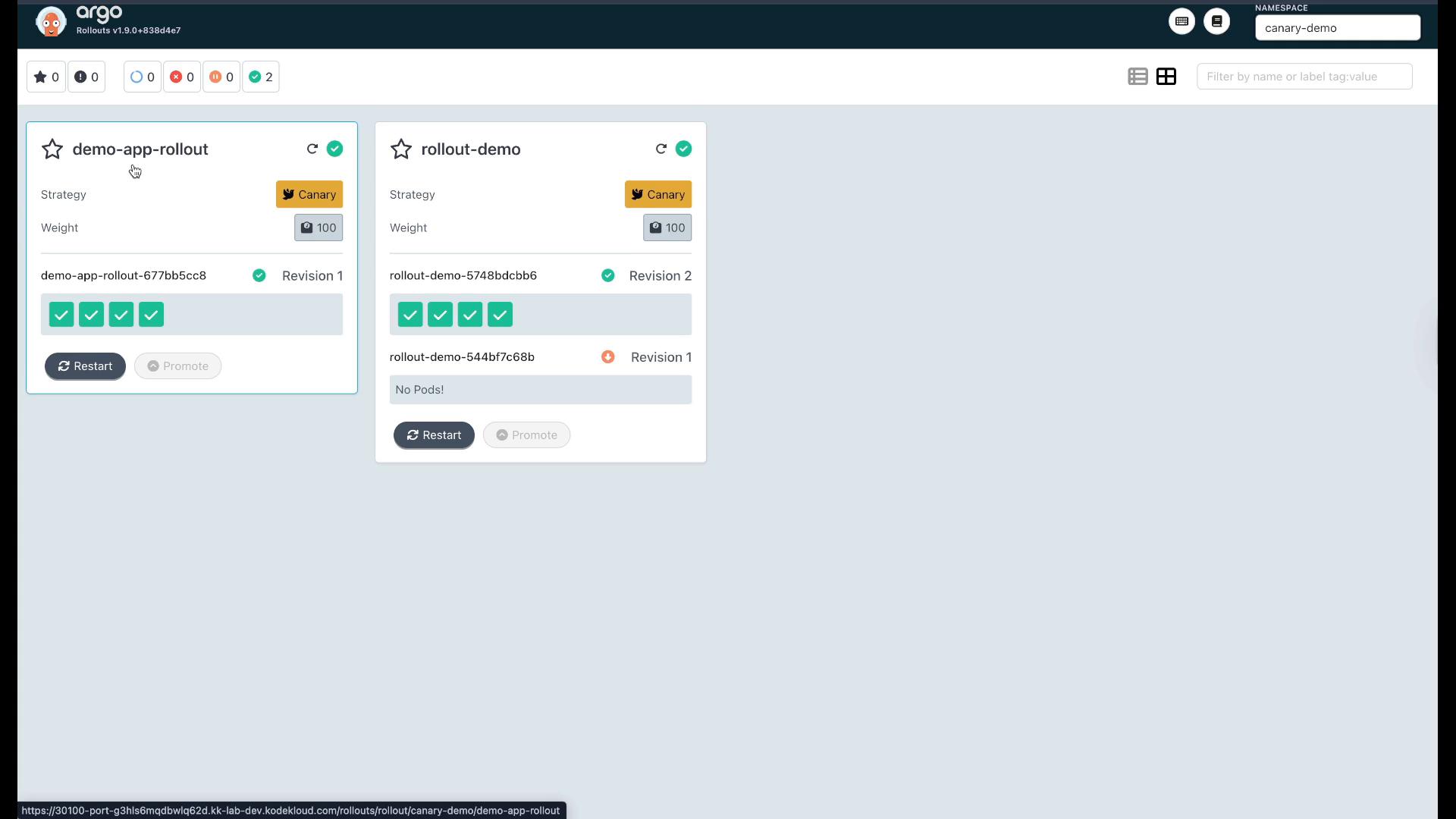1456x819 pixels.
Task: Click fourth pod checkmark in rollout-demo-5748bdcbb6
Action: click(x=500, y=315)
